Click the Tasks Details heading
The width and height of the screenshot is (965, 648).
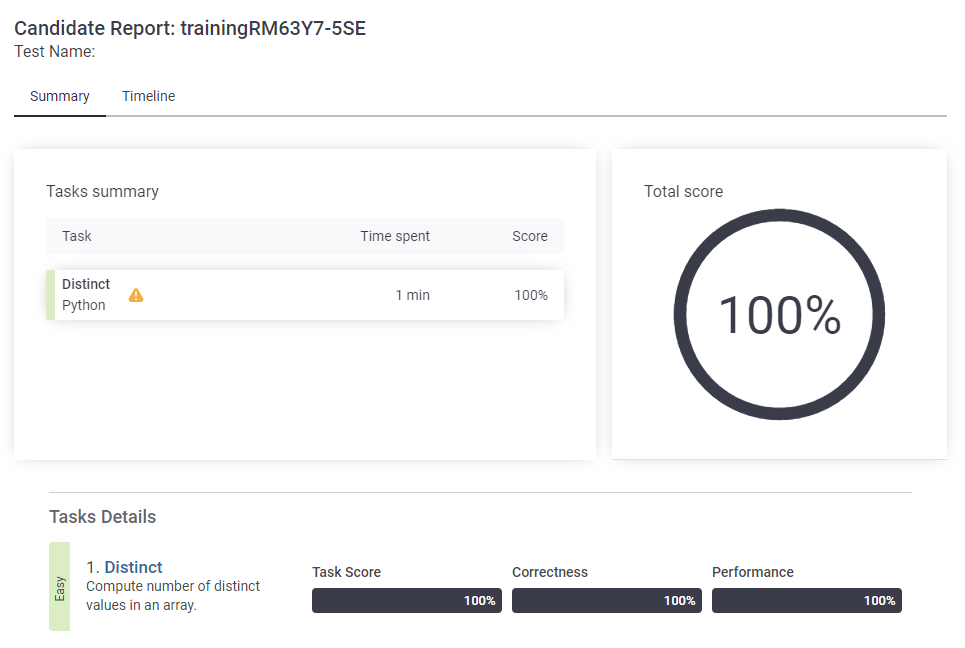click(102, 517)
